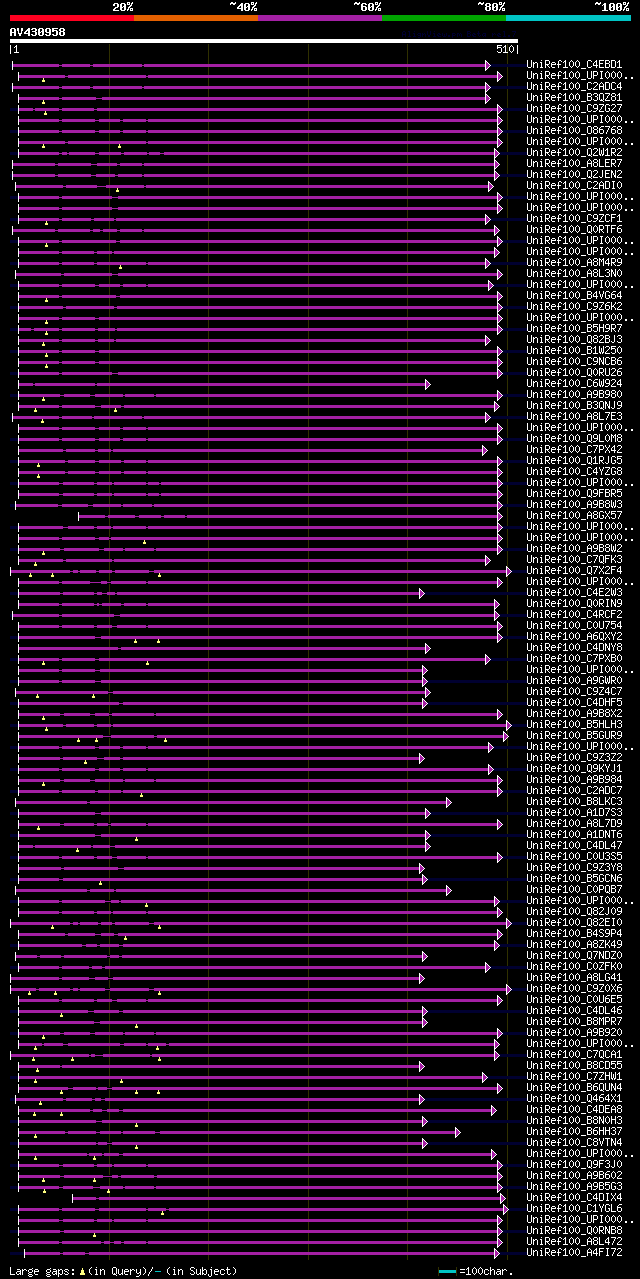Viewport: 640px width, 1279px height.
Task: Select the UniRef100_A6QXY2 label
Action: pyautogui.click(x=574, y=637)
